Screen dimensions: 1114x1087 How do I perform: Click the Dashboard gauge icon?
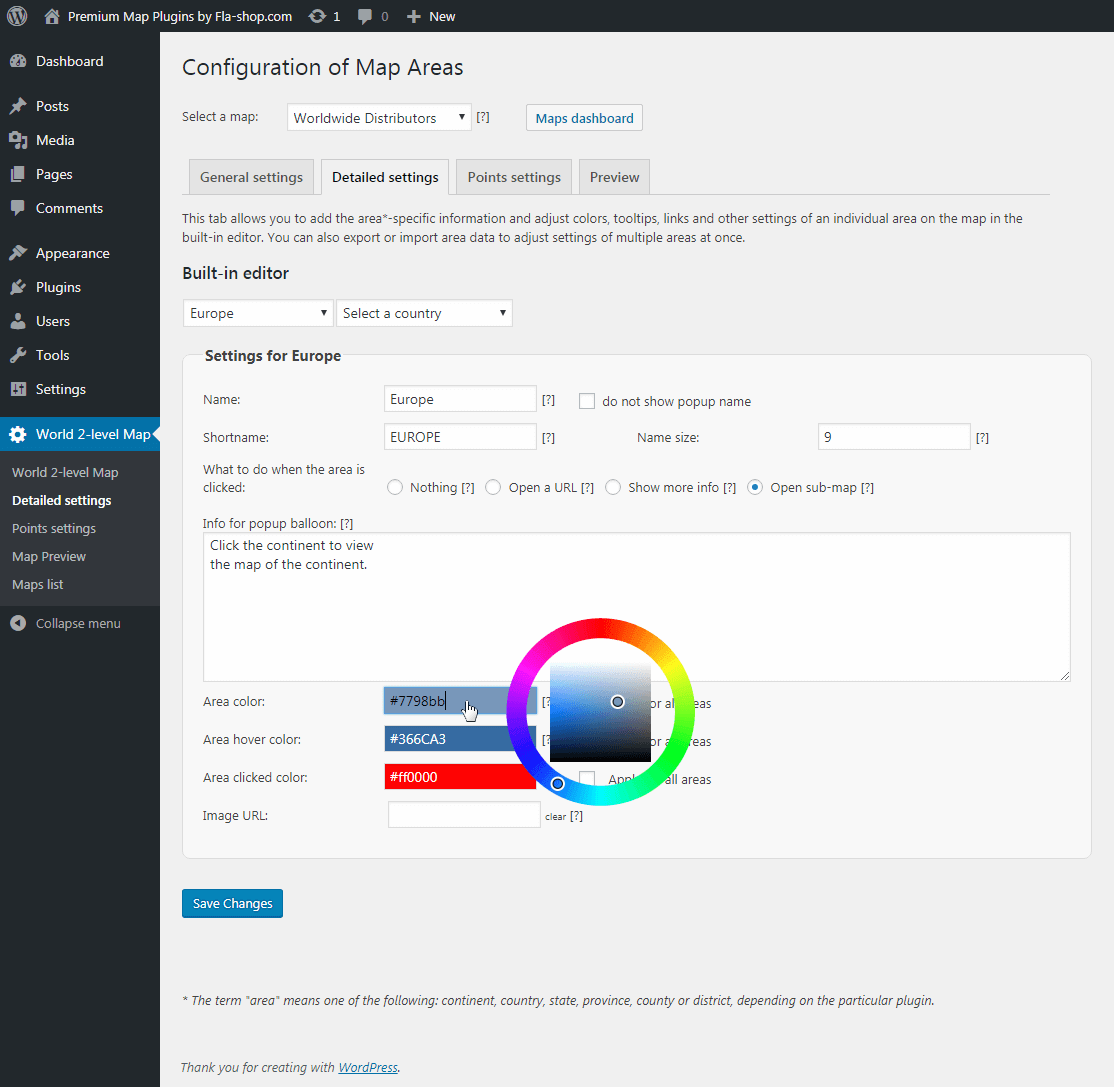point(18,61)
